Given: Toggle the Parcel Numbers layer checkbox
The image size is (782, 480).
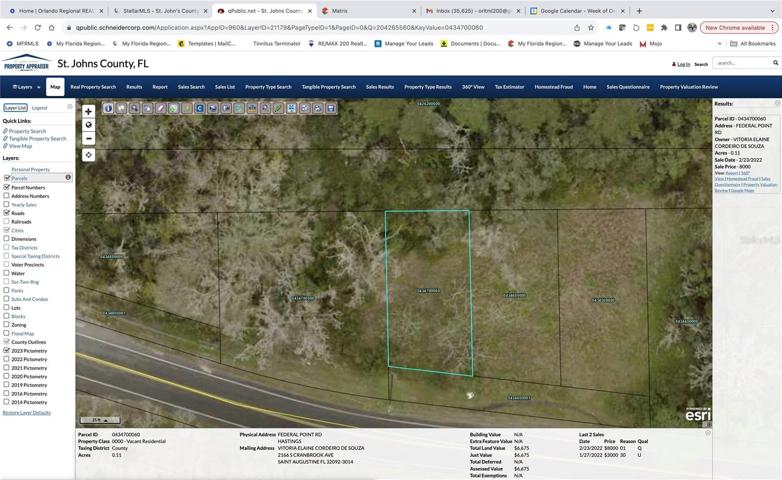Looking at the screenshot, I should tap(6, 187).
